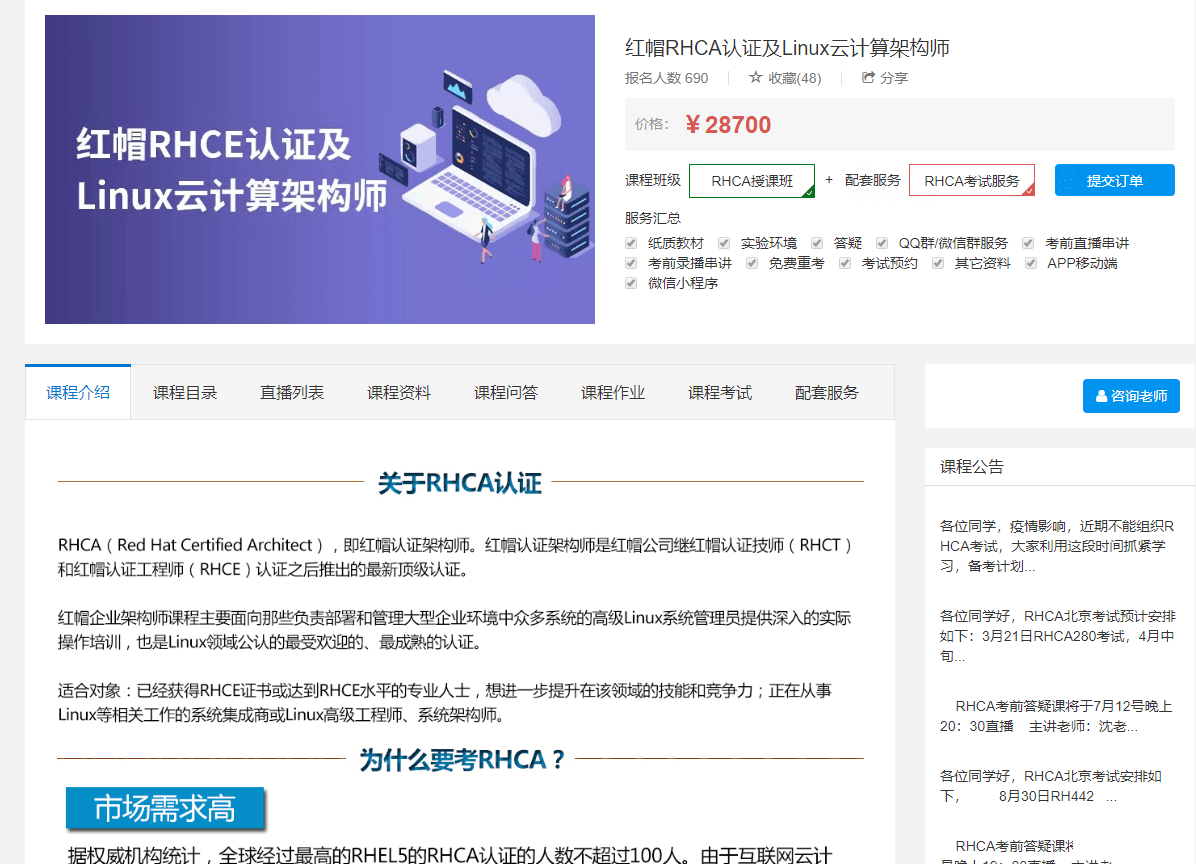Select the RHCA授课班 class option
Screen dimensions: 1196x864
pos(752,181)
